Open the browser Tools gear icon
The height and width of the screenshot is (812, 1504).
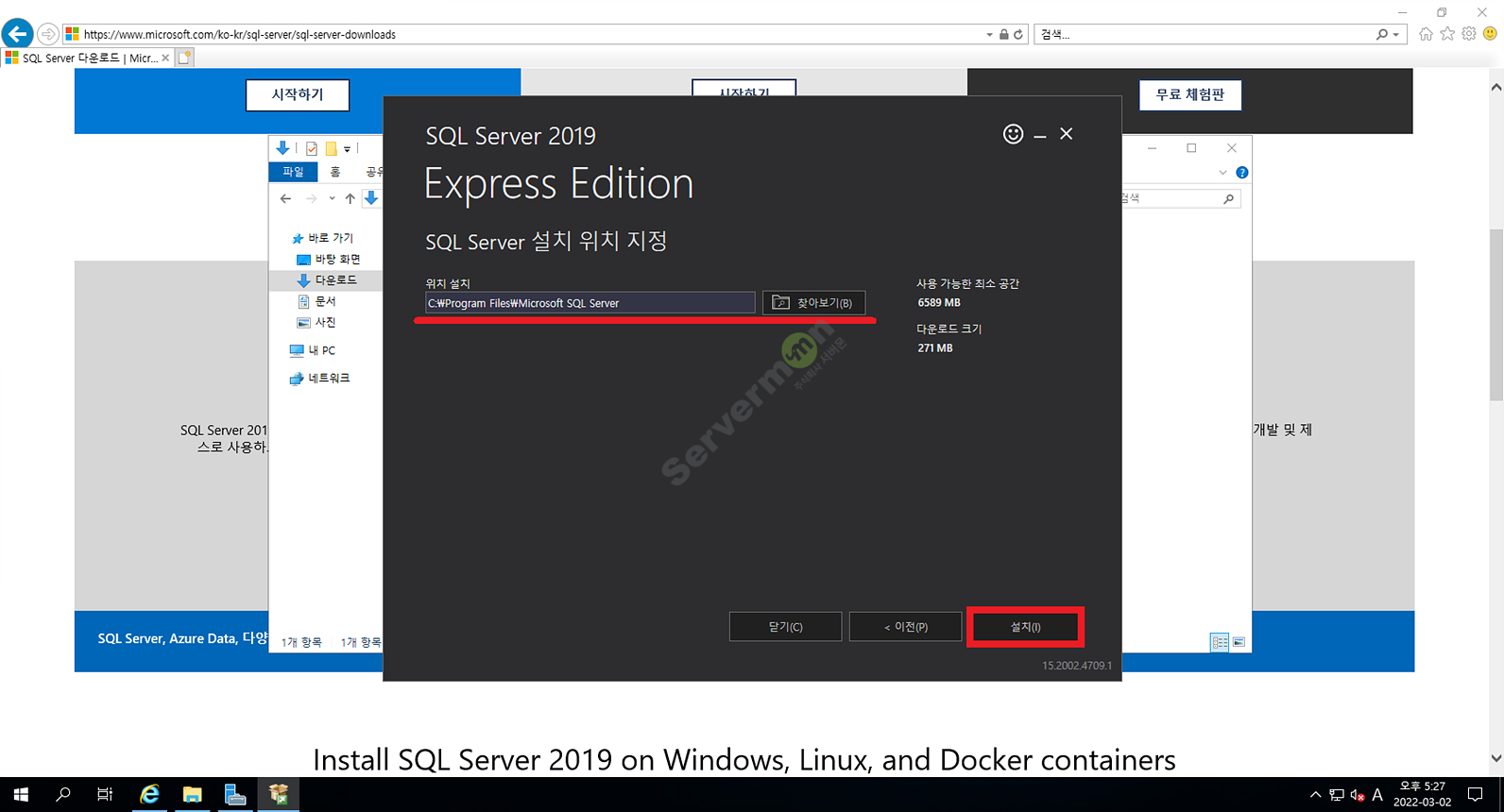point(1469,34)
